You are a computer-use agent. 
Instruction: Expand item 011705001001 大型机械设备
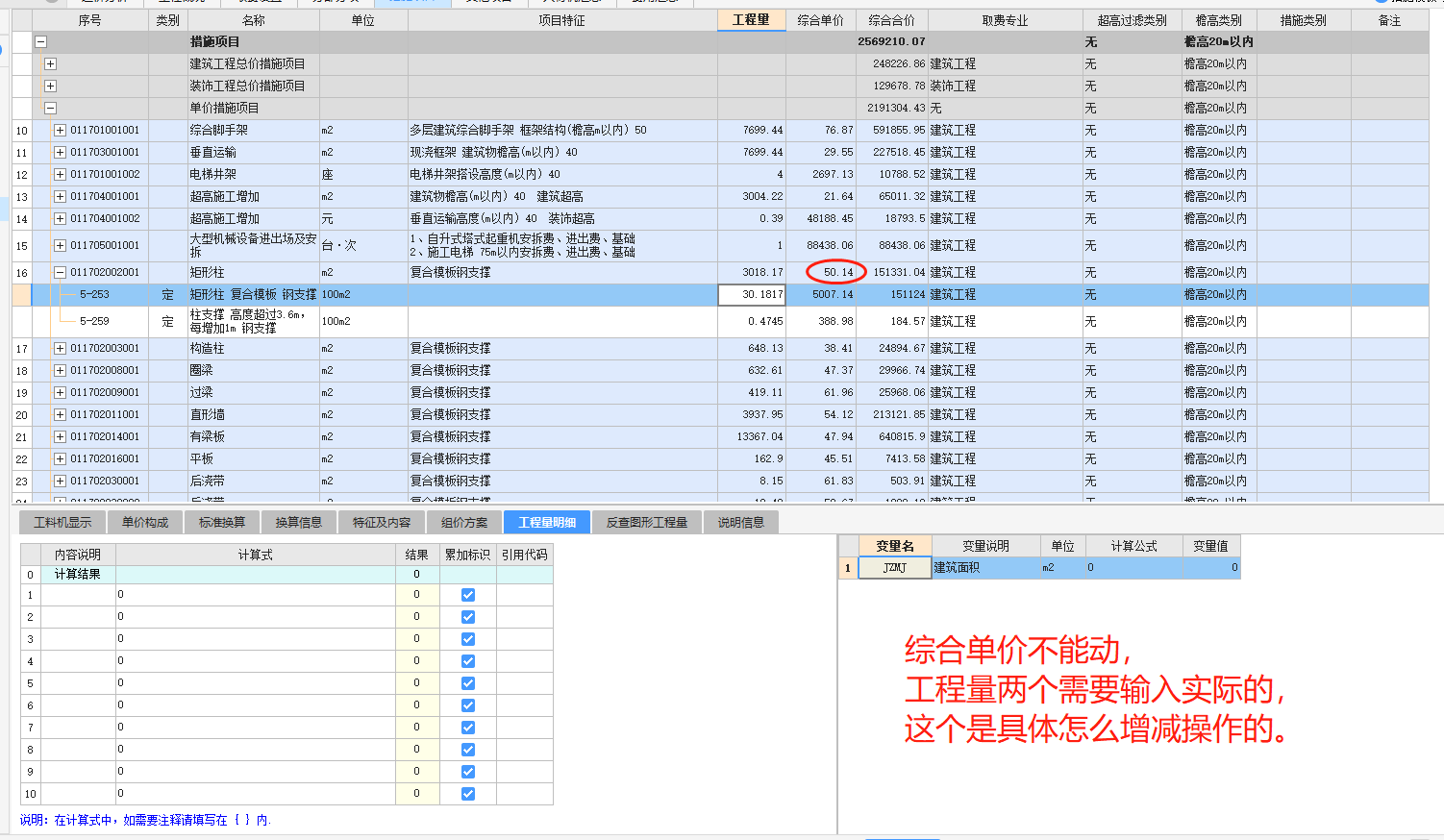click(x=60, y=246)
